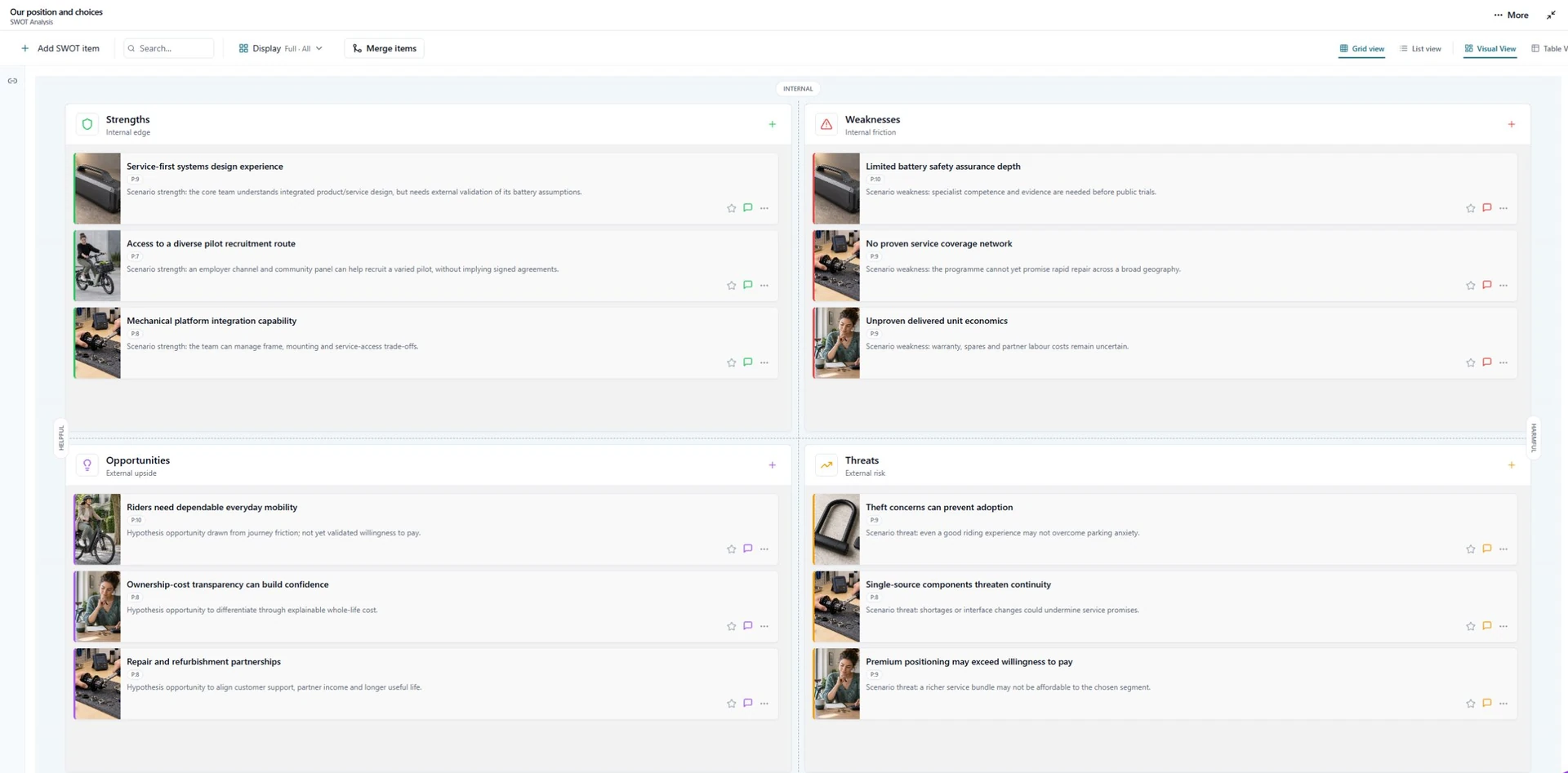1568x773 pixels.
Task: Click the link icon in left sidebar
Action: click(12, 81)
